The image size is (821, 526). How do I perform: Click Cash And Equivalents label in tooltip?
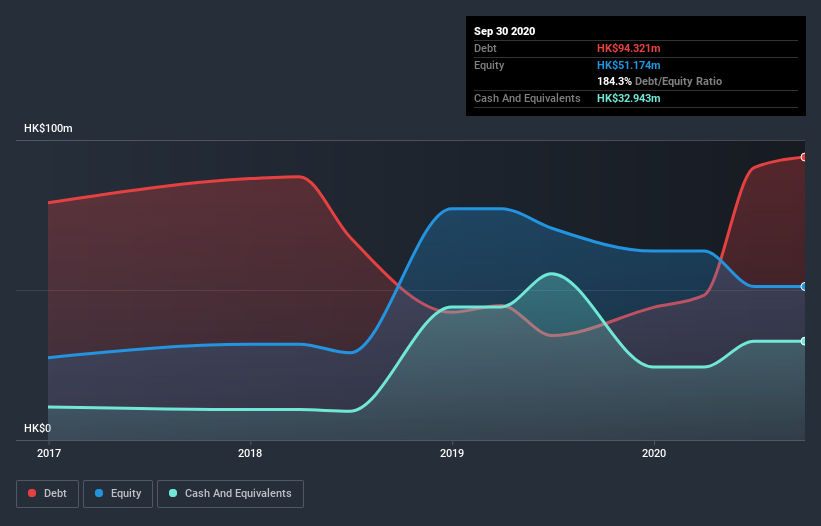point(527,98)
